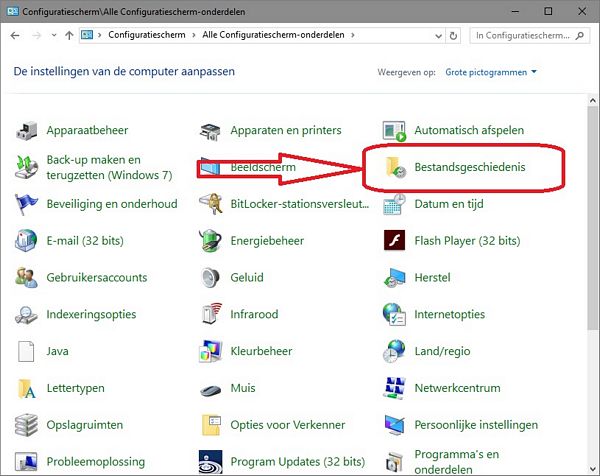Open Probleemoplossing icon
Viewport: 600px width, 476px height.
click(x=26, y=461)
